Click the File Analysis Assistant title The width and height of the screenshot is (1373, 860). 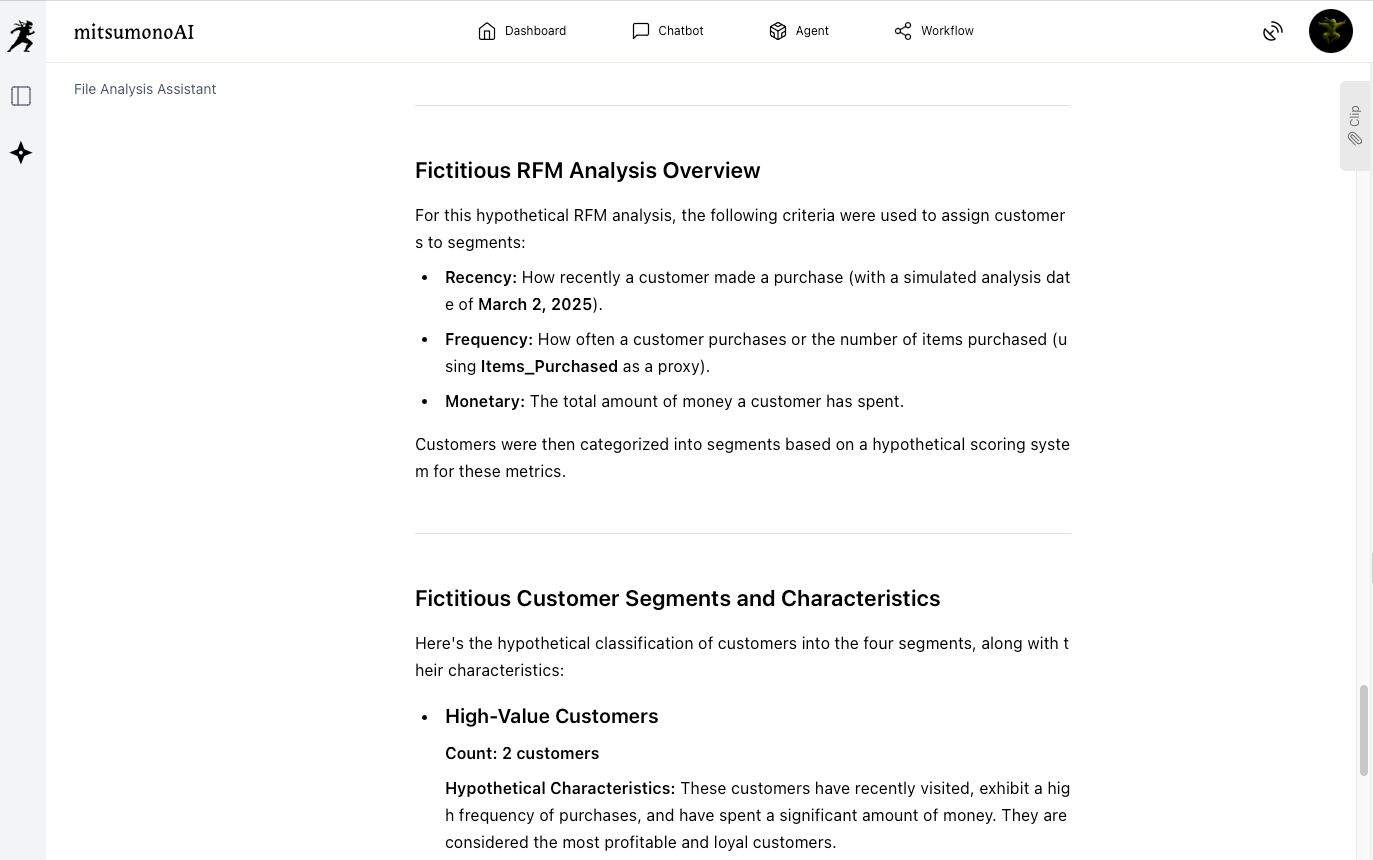point(145,89)
